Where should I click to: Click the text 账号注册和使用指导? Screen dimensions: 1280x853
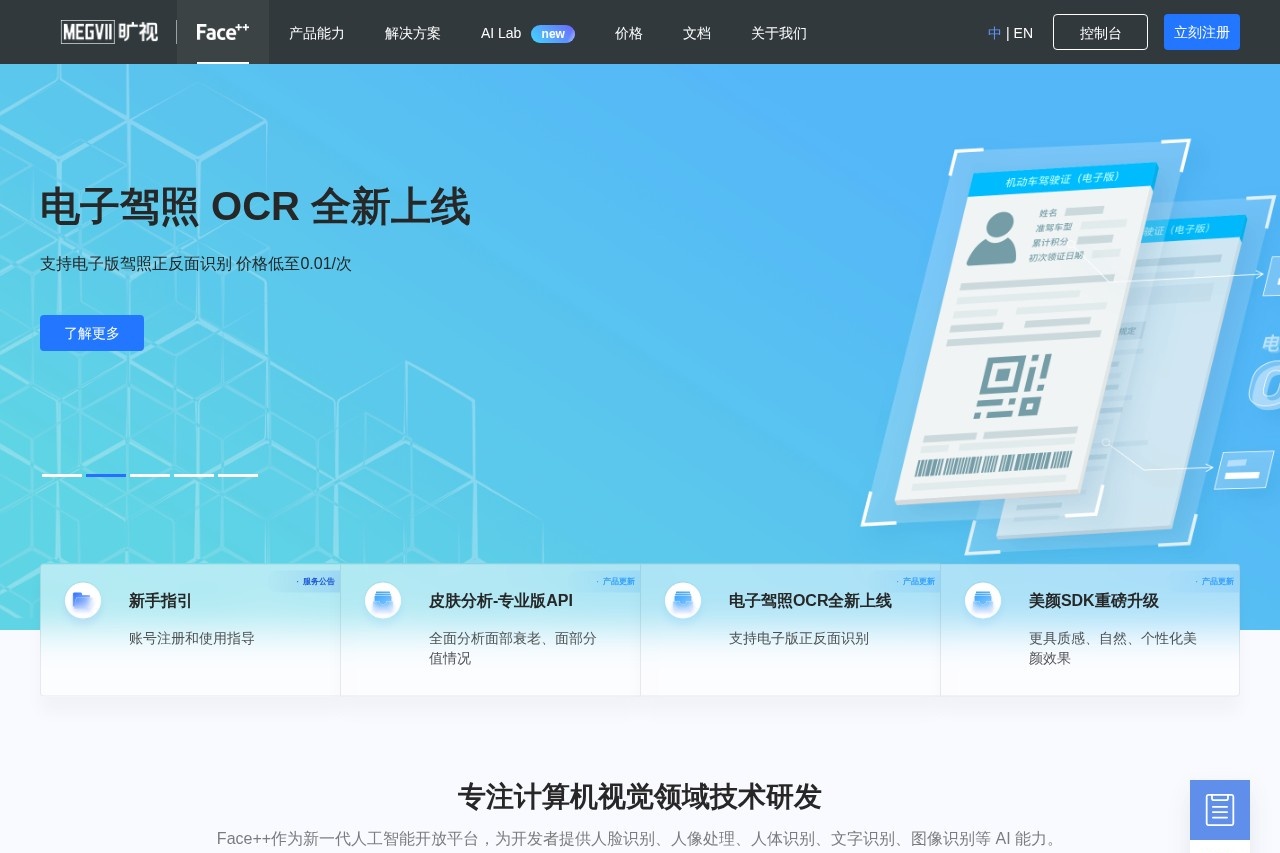pyautogui.click(x=192, y=638)
